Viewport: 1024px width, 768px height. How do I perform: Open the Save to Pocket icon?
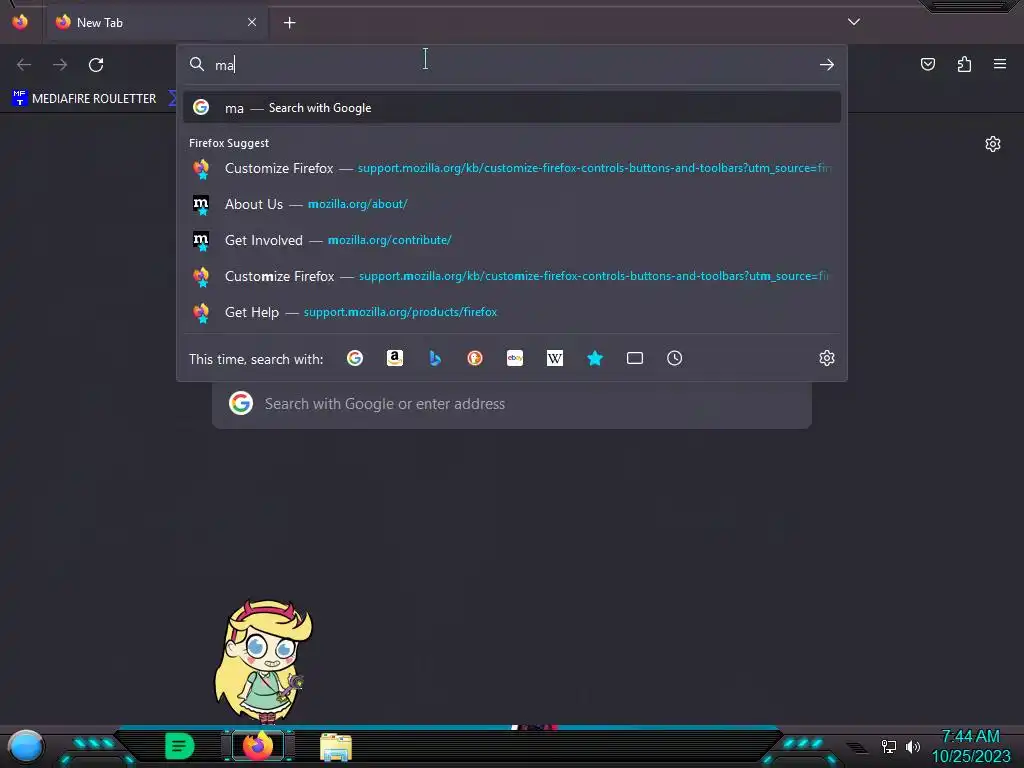pos(927,64)
